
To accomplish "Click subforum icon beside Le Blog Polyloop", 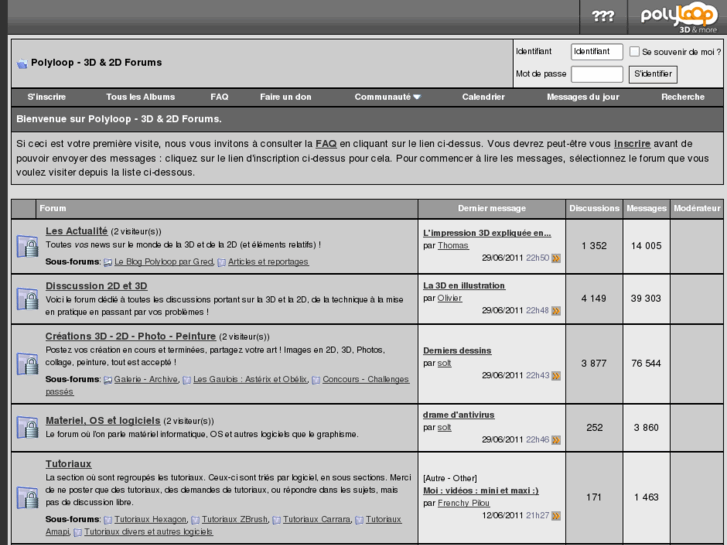I will coord(108,263).
